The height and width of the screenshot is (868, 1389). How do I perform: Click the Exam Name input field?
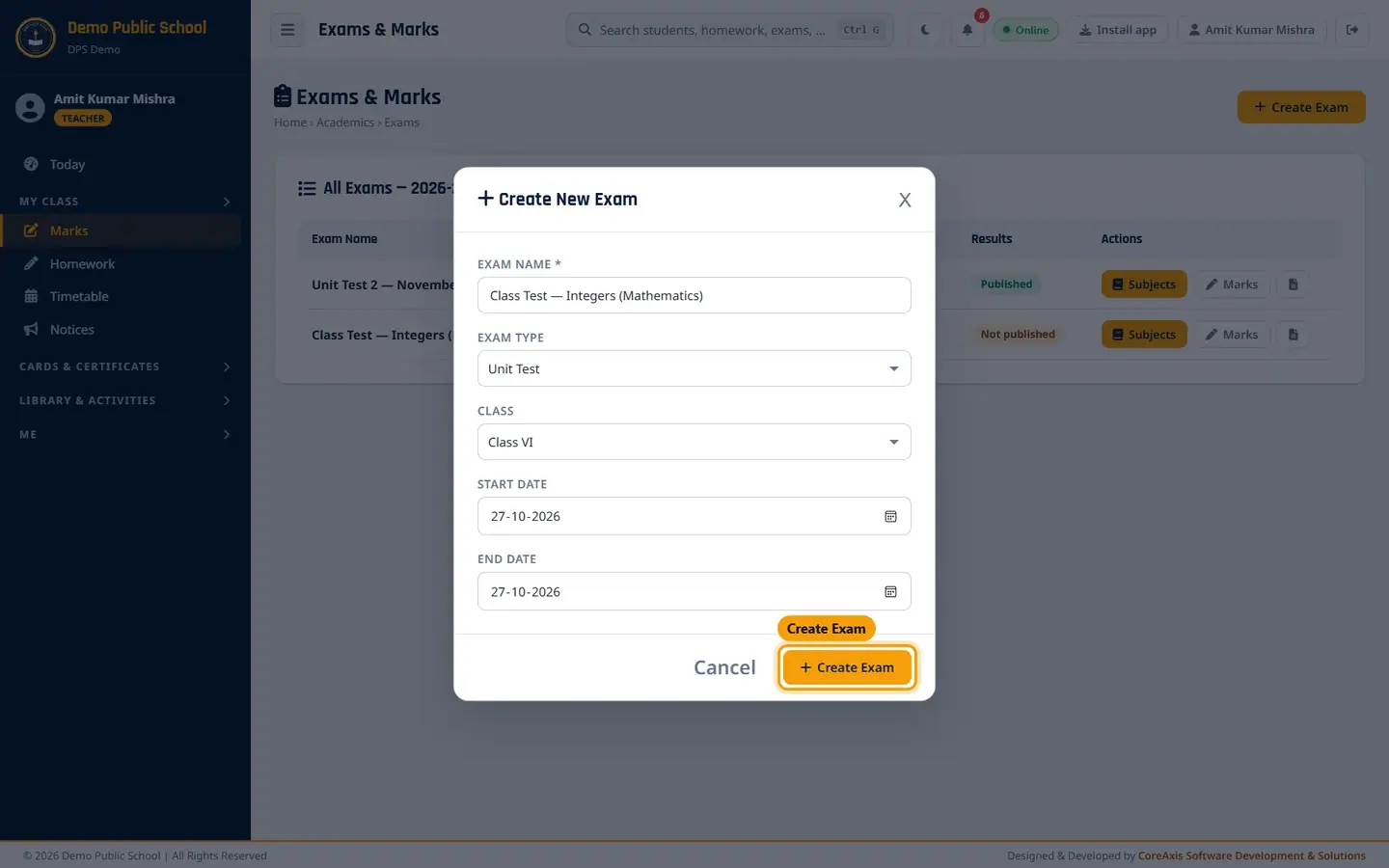pos(694,295)
